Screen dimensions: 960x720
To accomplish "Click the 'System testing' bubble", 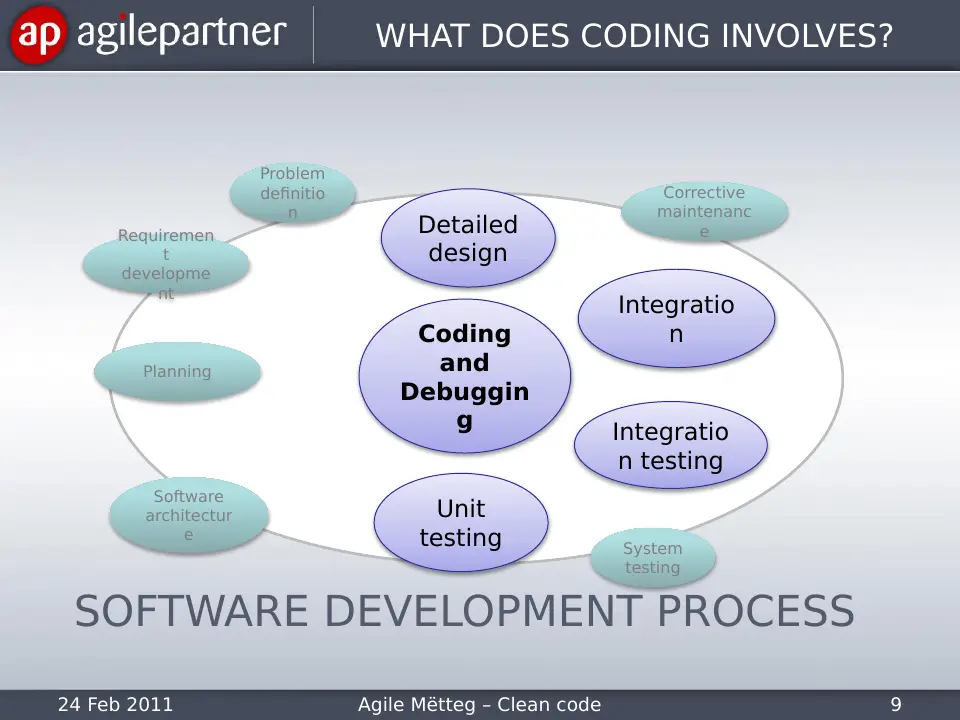I will point(653,558).
